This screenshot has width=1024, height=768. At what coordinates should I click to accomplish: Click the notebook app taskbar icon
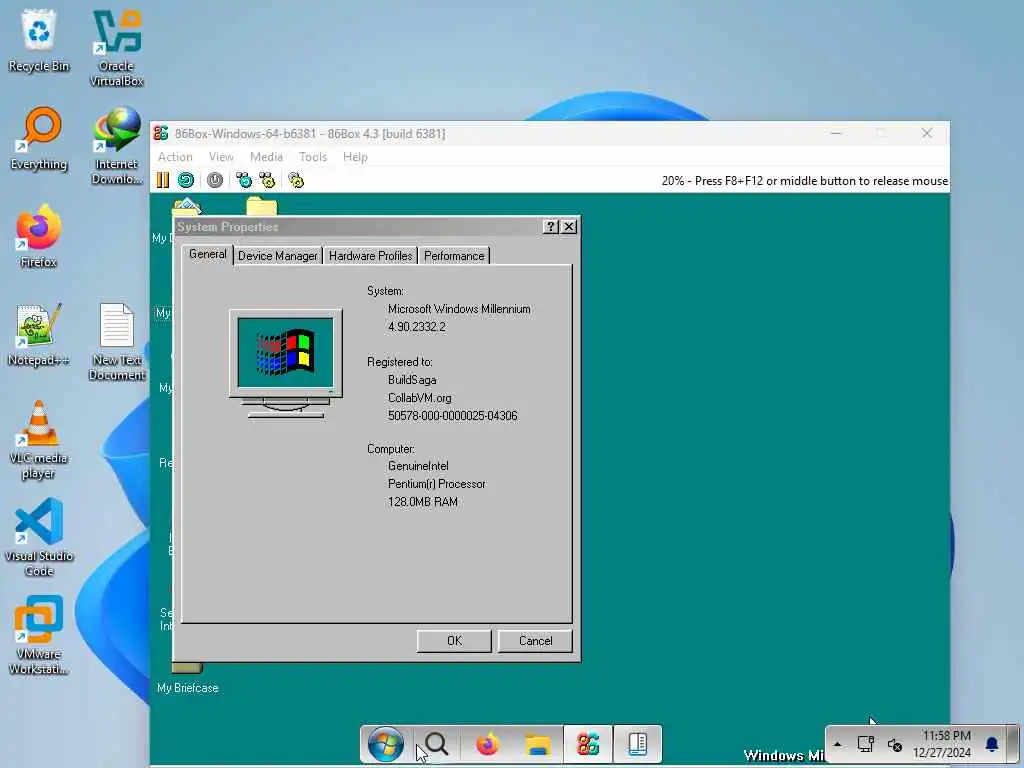point(637,744)
